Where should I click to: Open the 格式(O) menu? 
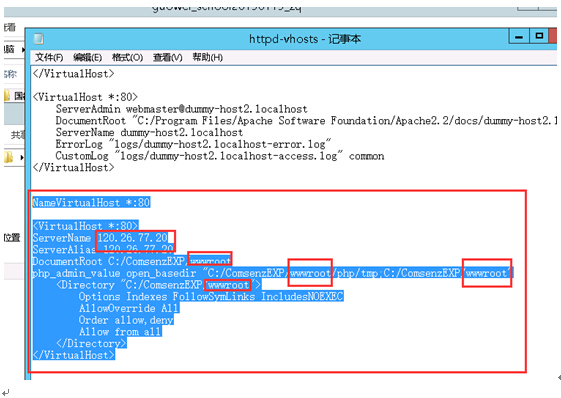127,57
